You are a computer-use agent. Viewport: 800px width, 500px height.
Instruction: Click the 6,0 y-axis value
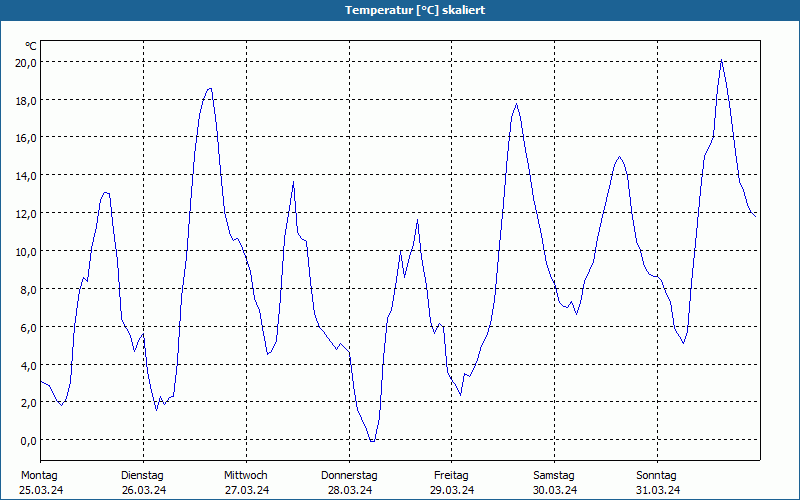(29, 328)
